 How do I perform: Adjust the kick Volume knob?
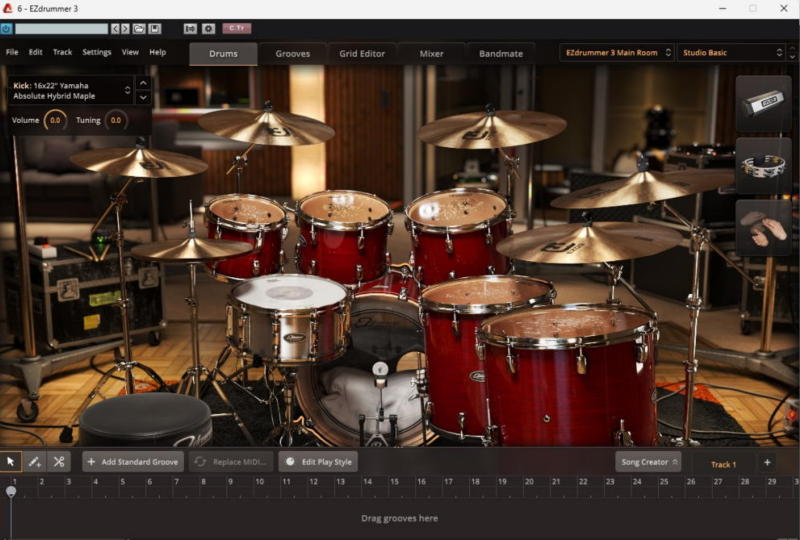55,120
